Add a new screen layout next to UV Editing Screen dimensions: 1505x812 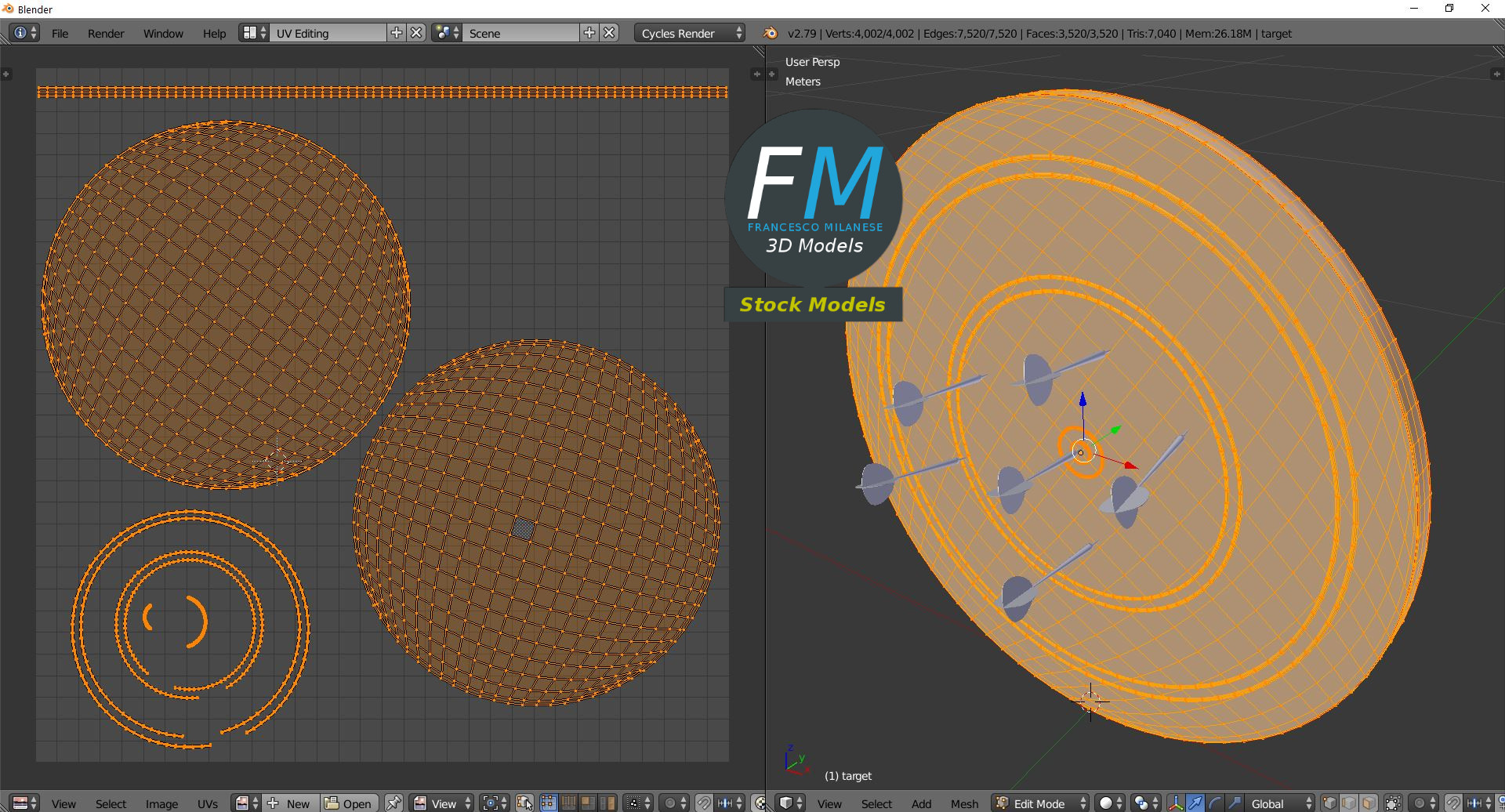click(397, 33)
